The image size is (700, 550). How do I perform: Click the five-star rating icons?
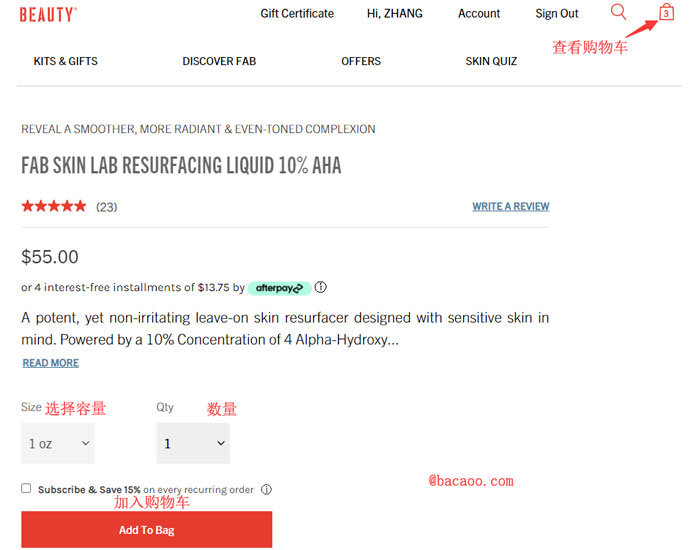[54, 206]
